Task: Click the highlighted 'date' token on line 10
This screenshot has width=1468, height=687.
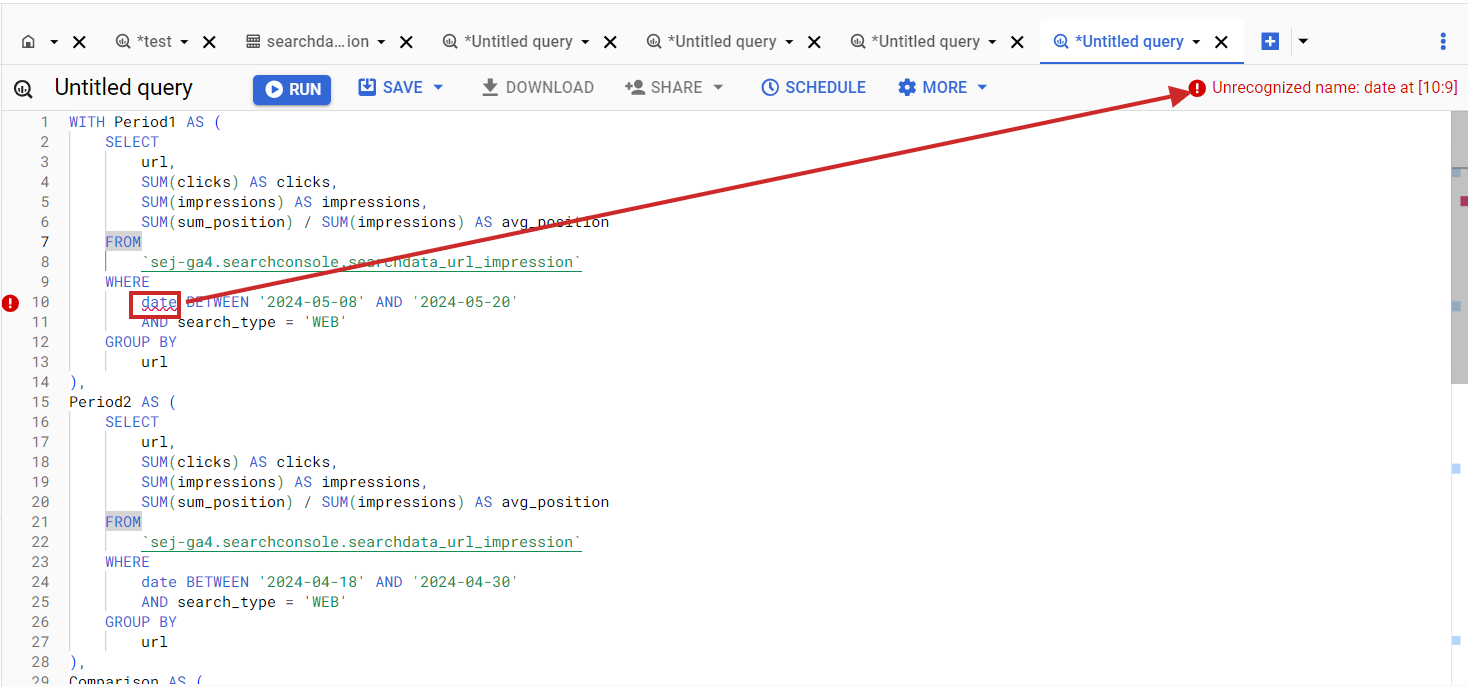Action: point(158,302)
